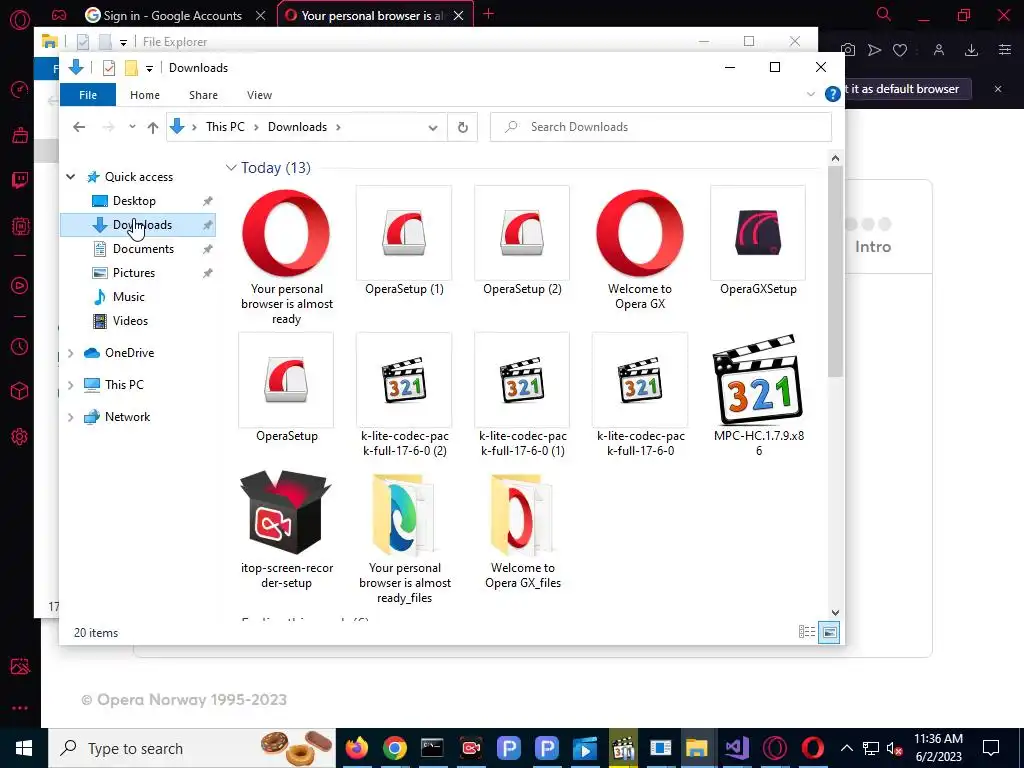Collapse the Today (13) group

[231, 168]
